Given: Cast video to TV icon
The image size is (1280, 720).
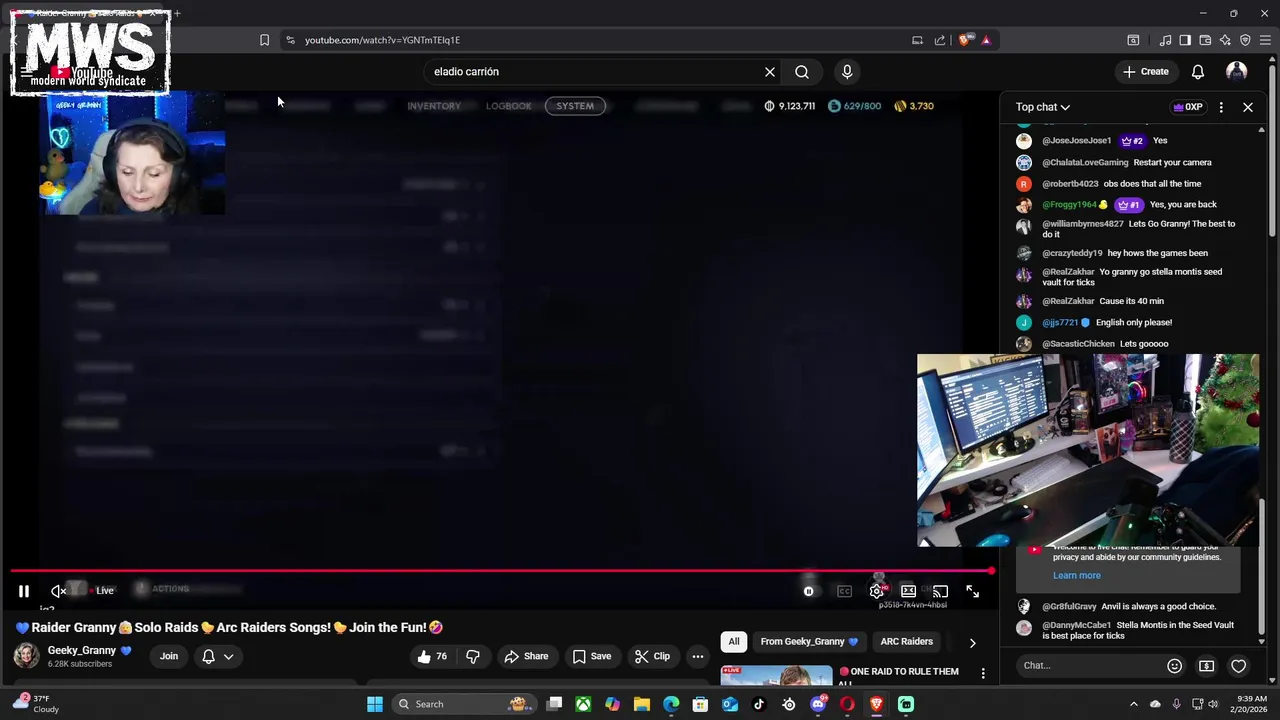Looking at the screenshot, I should [940, 591].
